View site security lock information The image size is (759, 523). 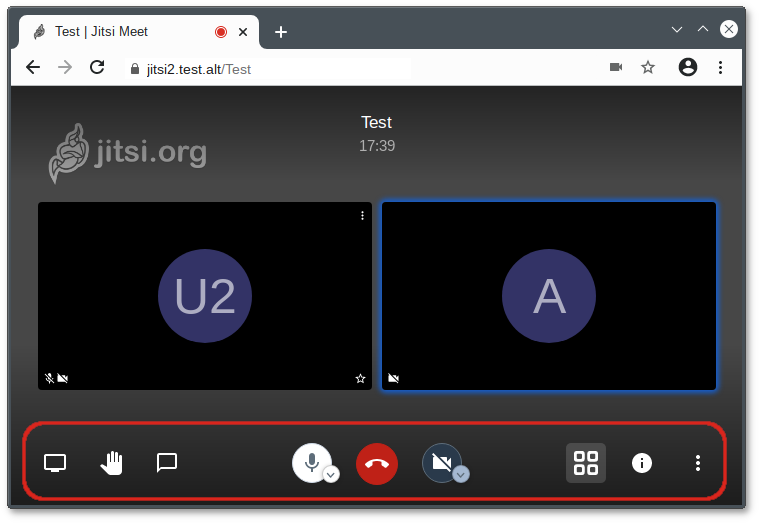[x=135, y=69]
